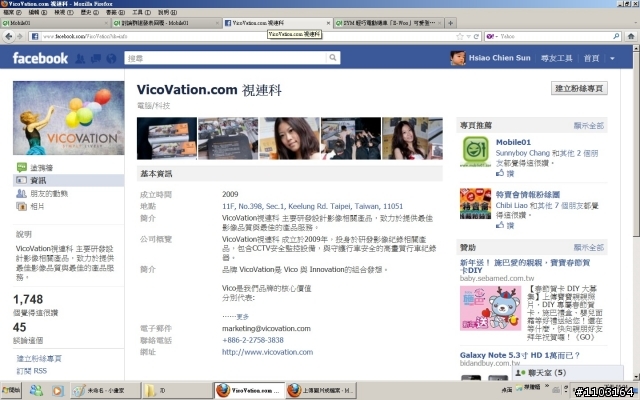The height and width of the screenshot is (400, 640).
Task: Open the Firefox home page icon
Action: pos(631,36)
